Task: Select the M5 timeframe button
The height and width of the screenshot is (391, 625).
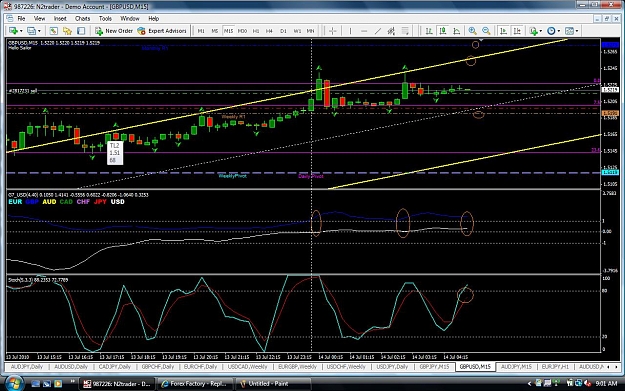Action: click(x=214, y=31)
